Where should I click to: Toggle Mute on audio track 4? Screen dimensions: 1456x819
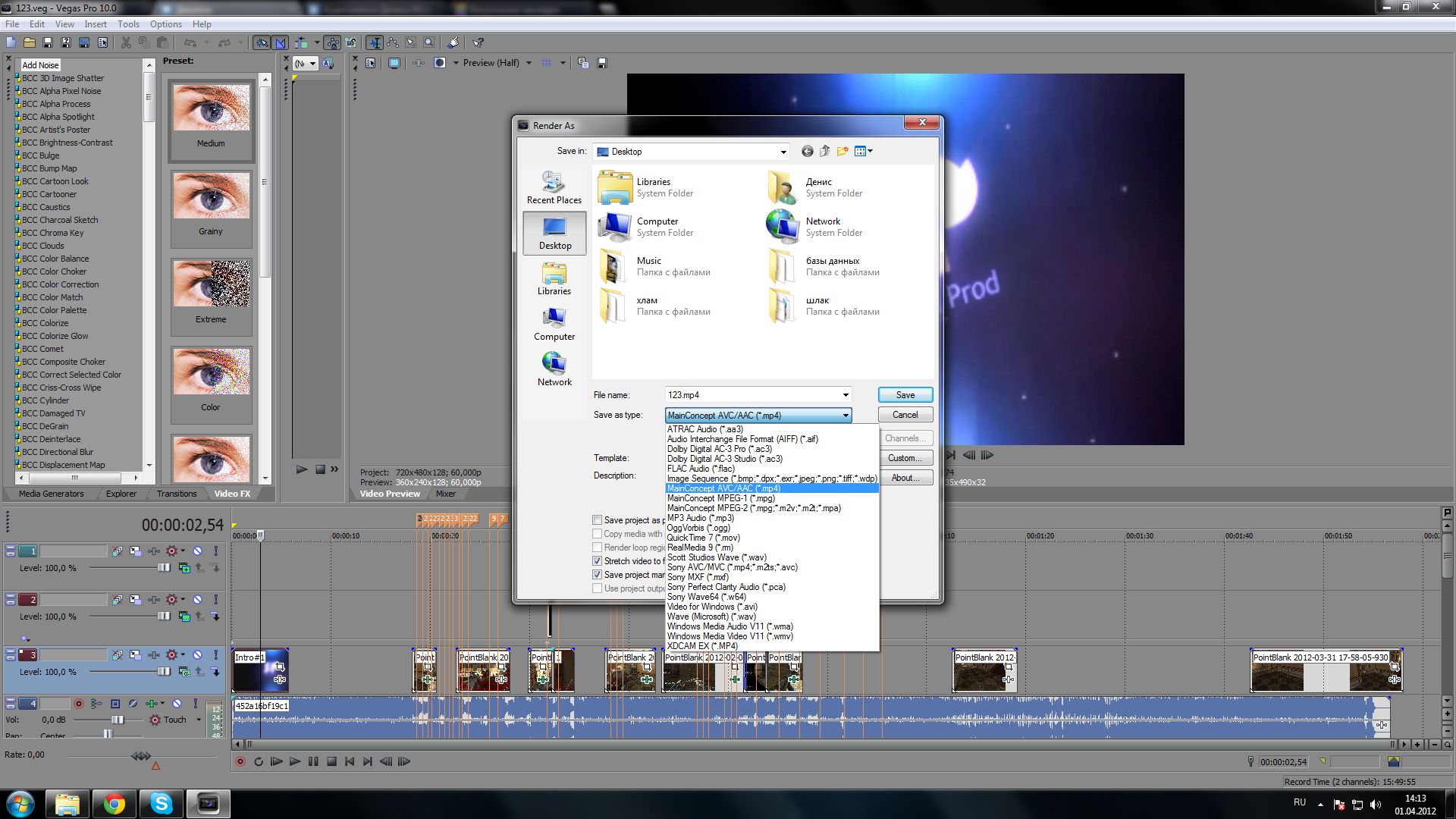(x=177, y=704)
